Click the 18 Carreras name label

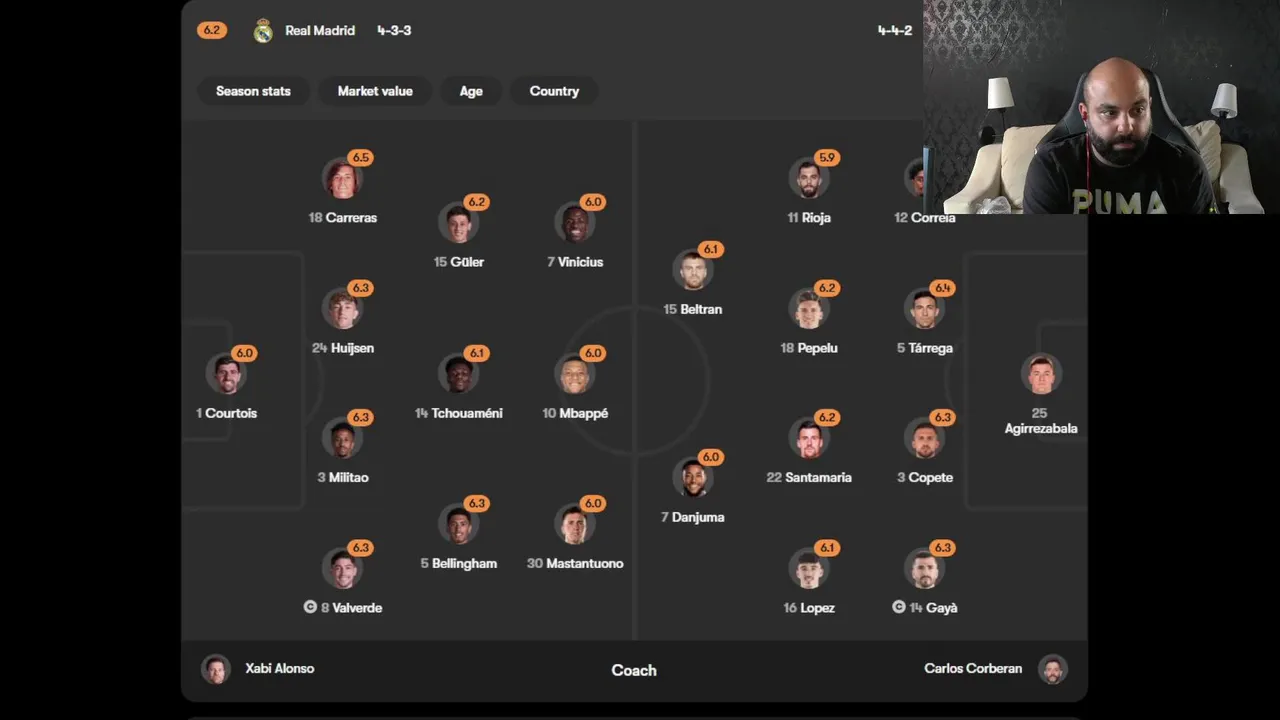pos(343,218)
